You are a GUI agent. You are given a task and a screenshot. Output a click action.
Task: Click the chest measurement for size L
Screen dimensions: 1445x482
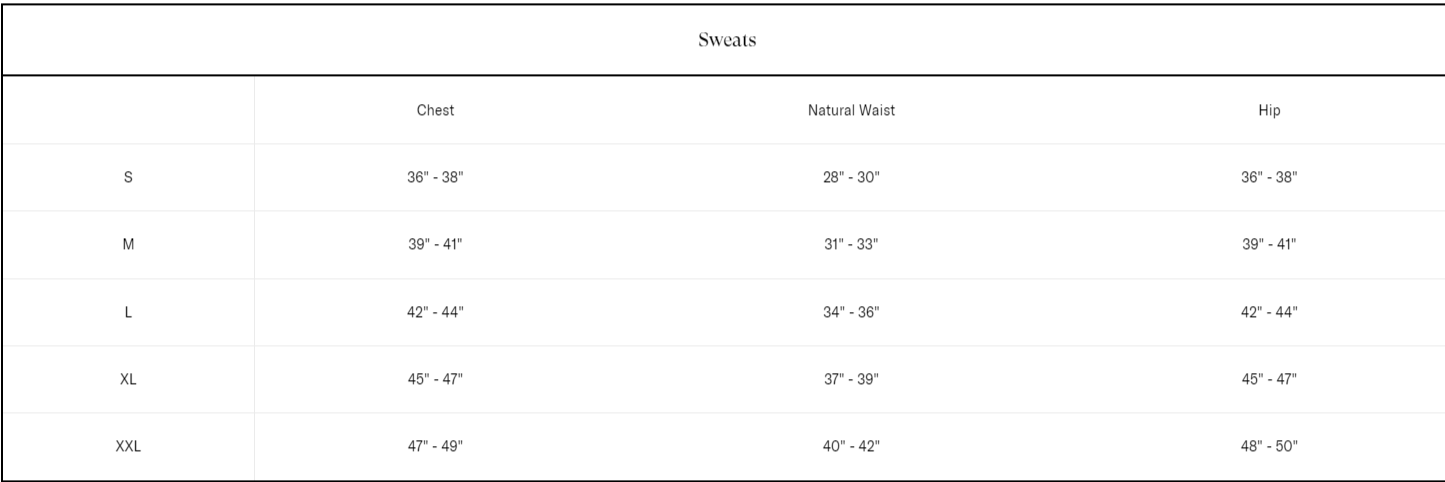click(x=435, y=312)
